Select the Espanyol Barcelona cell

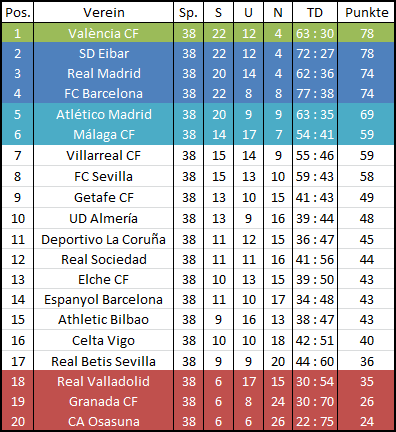tap(103, 300)
